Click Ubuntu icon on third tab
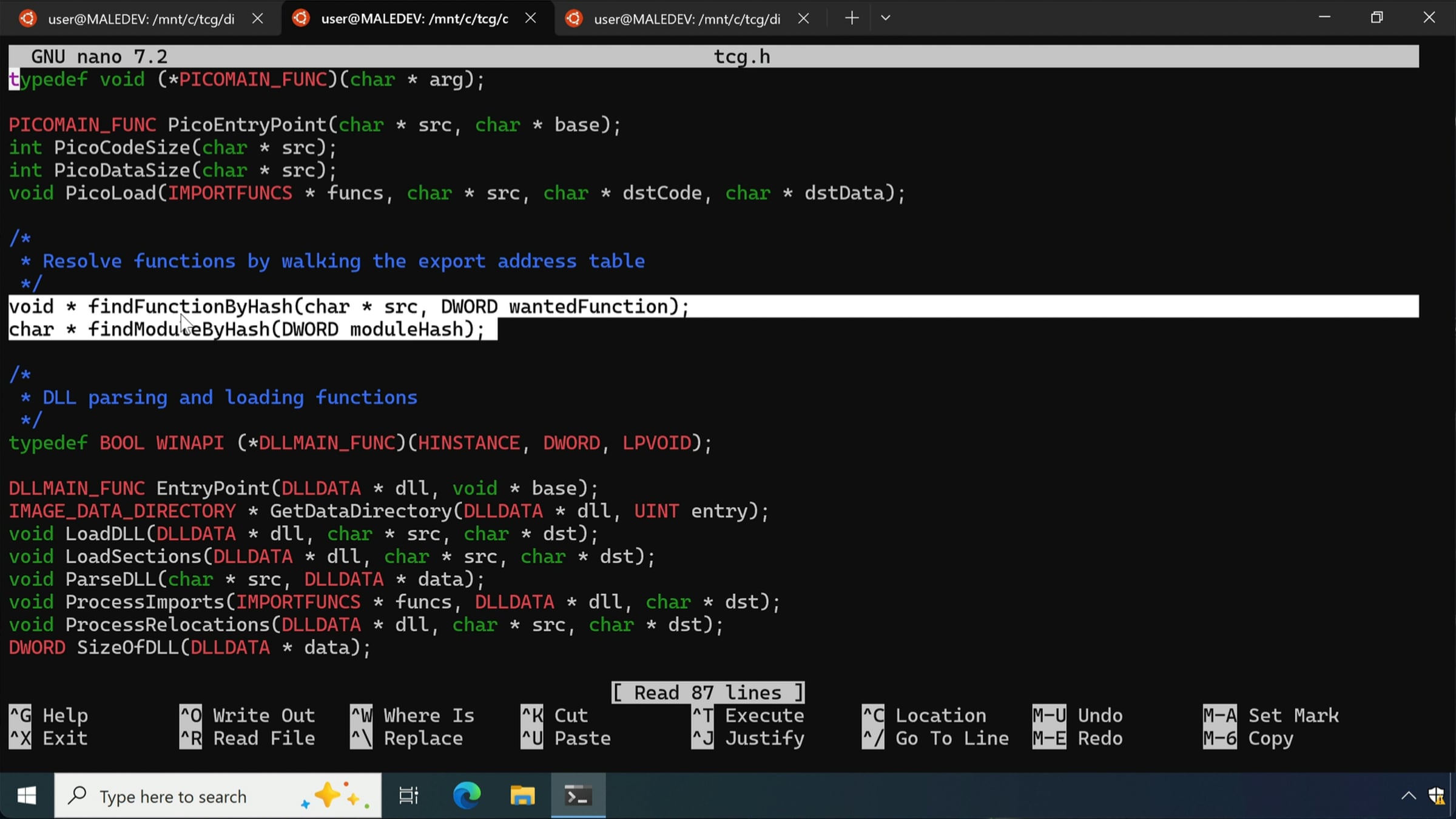This screenshot has height=819, width=1456. [x=573, y=19]
